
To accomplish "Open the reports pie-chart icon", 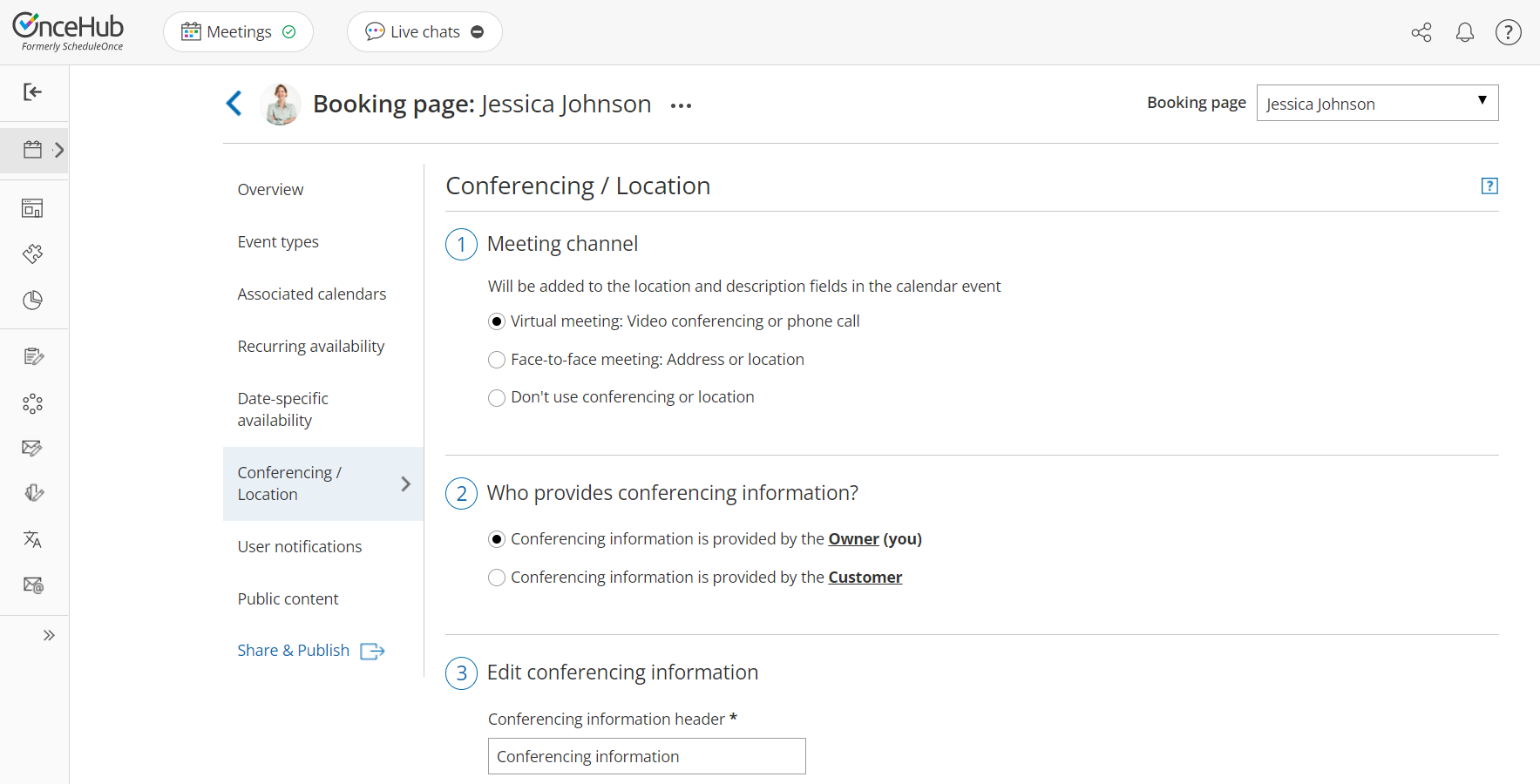I will [32, 300].
